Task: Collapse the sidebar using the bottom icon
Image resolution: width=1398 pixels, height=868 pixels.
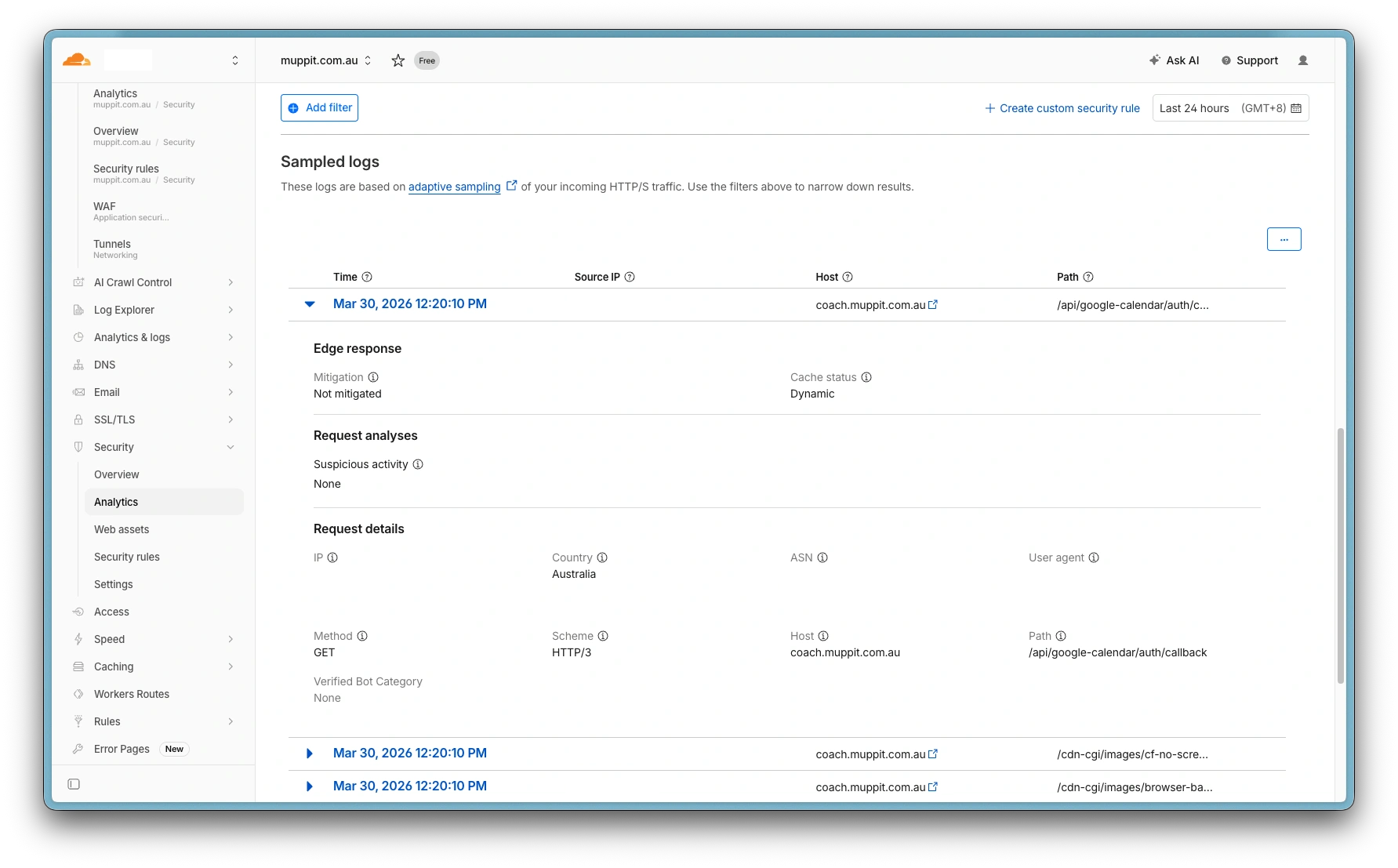Action: [74, 784]
